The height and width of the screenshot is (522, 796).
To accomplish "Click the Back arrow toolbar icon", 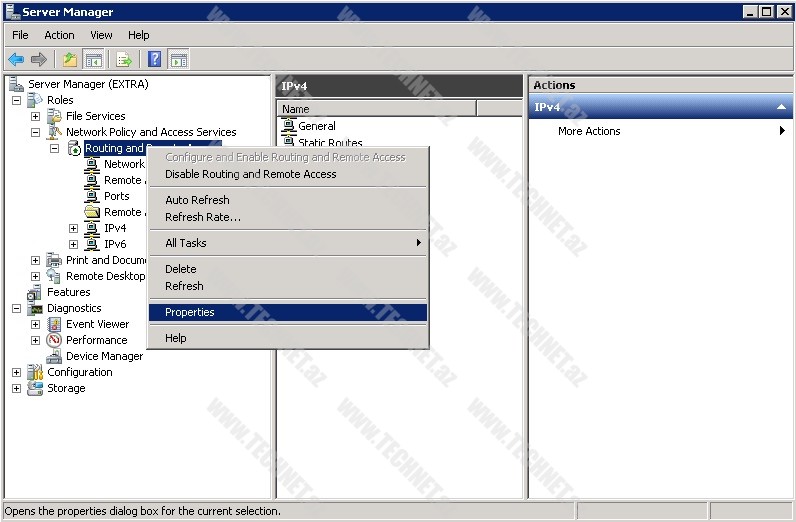I will pyautogui.click(x=16, y=59).
